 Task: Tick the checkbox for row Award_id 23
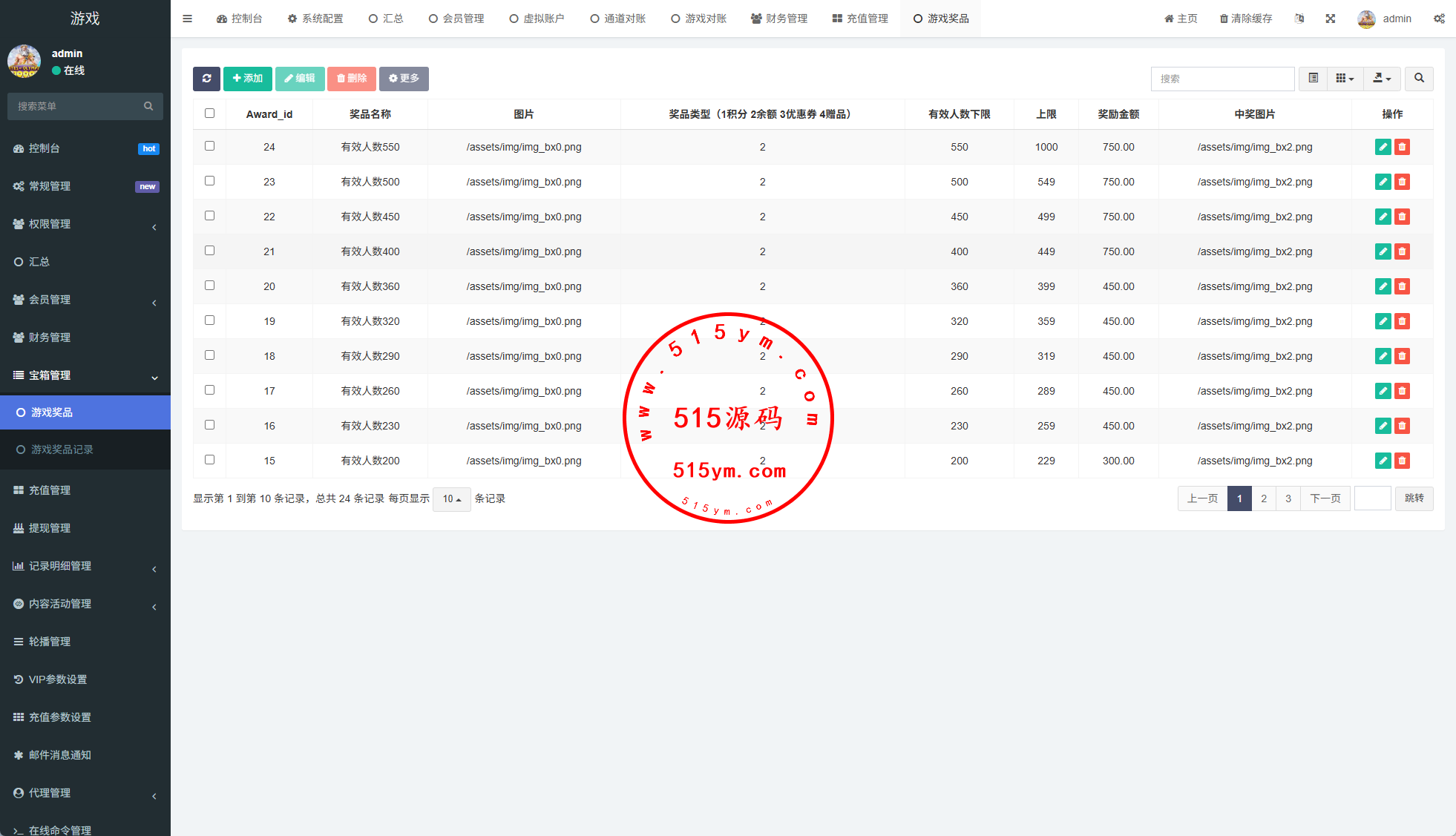[209, 181]
